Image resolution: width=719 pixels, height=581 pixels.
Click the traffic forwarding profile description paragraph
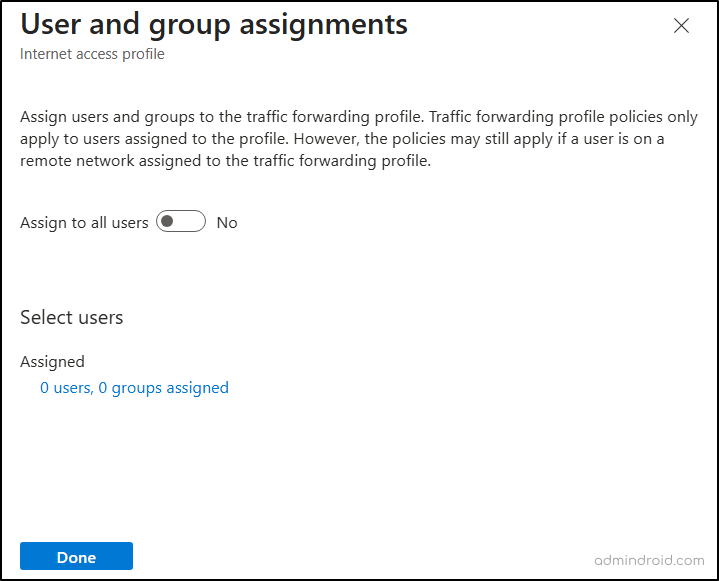pyautogui.click(x=358, y=139)
